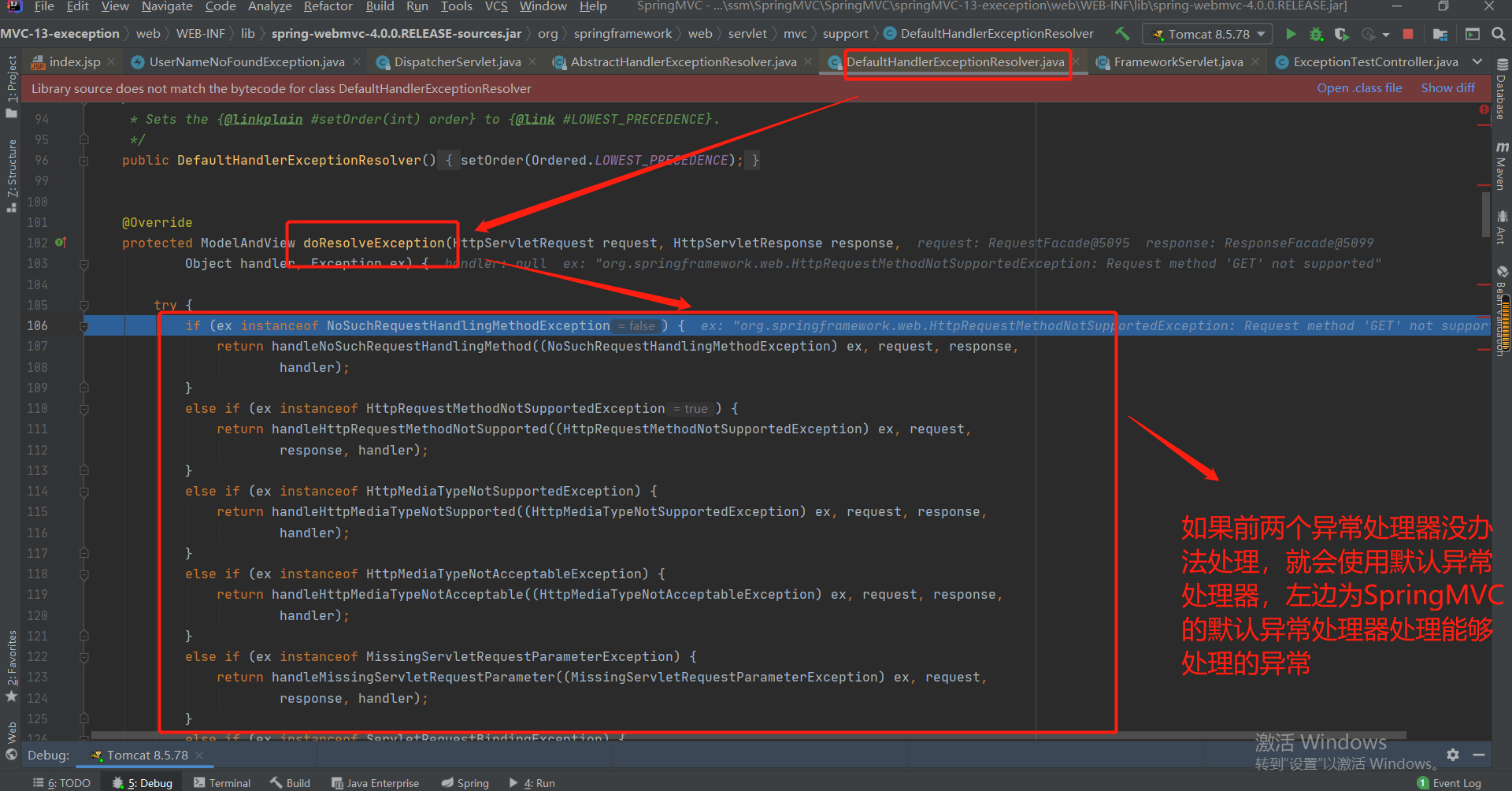The height and width of the screenshot is (791, 1512).
Task: Hide the Debug tool window
Action: pos(1479,755)
